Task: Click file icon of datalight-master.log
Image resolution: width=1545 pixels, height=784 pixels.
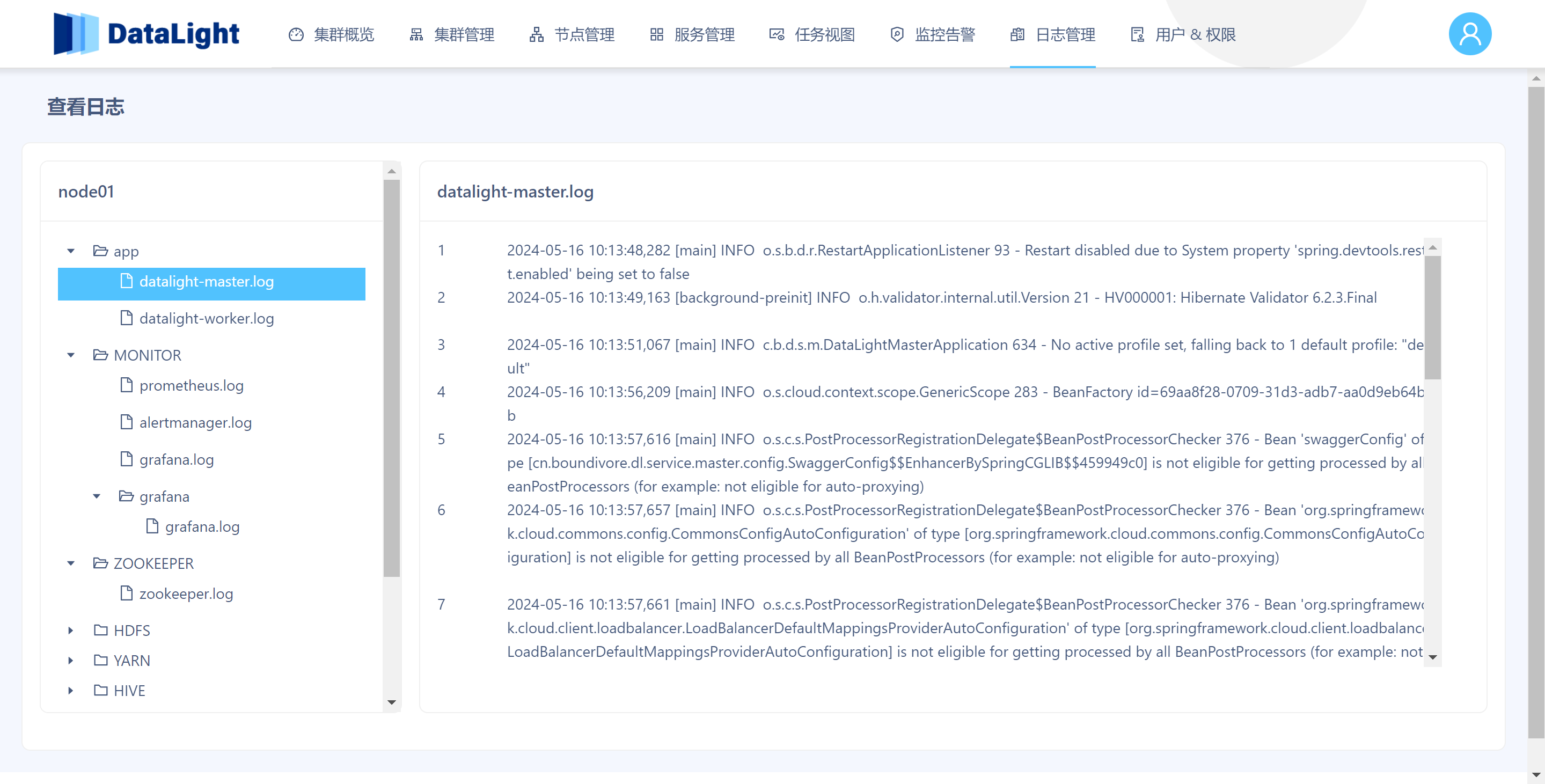Action: 126,281
